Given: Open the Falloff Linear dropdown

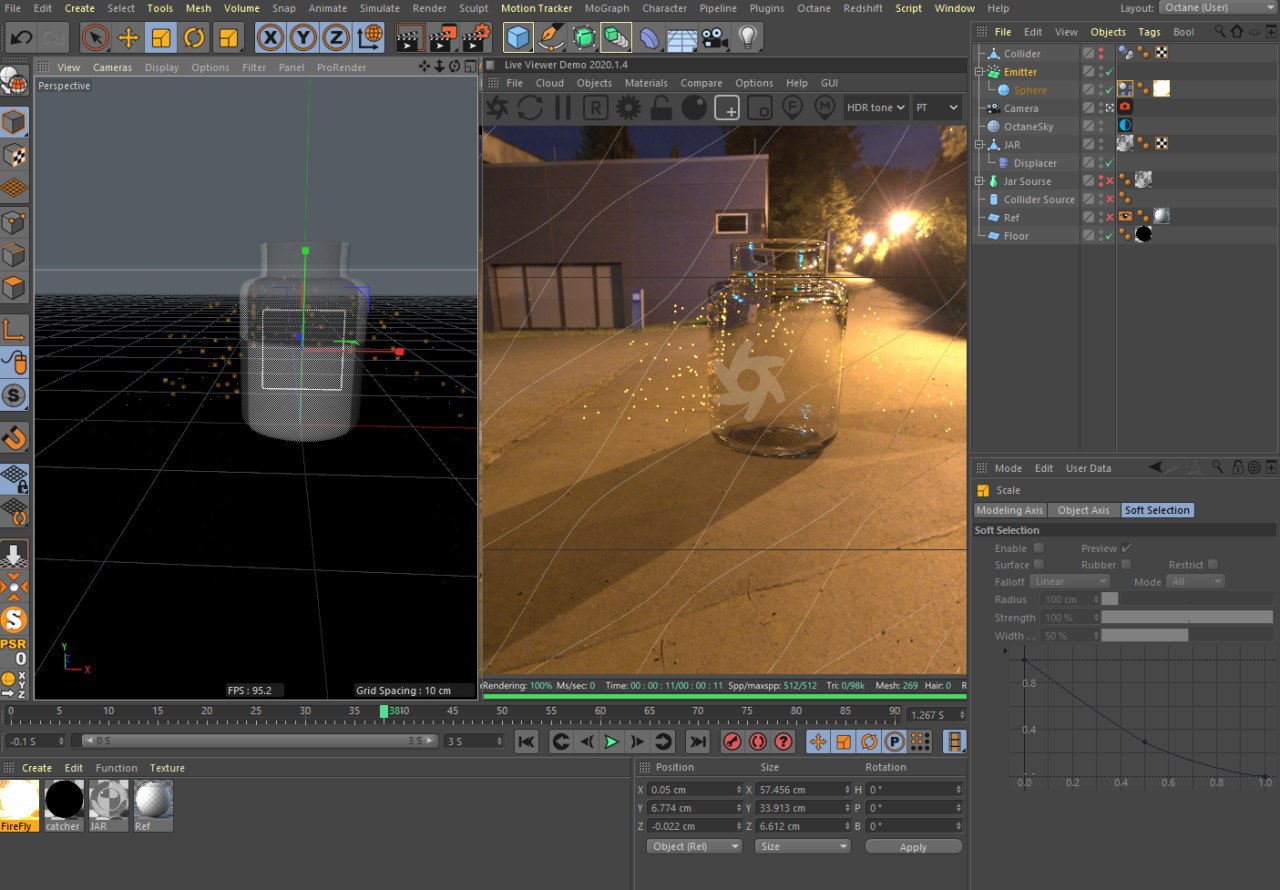Looking at the screenshot, I should click(1071, 581).
